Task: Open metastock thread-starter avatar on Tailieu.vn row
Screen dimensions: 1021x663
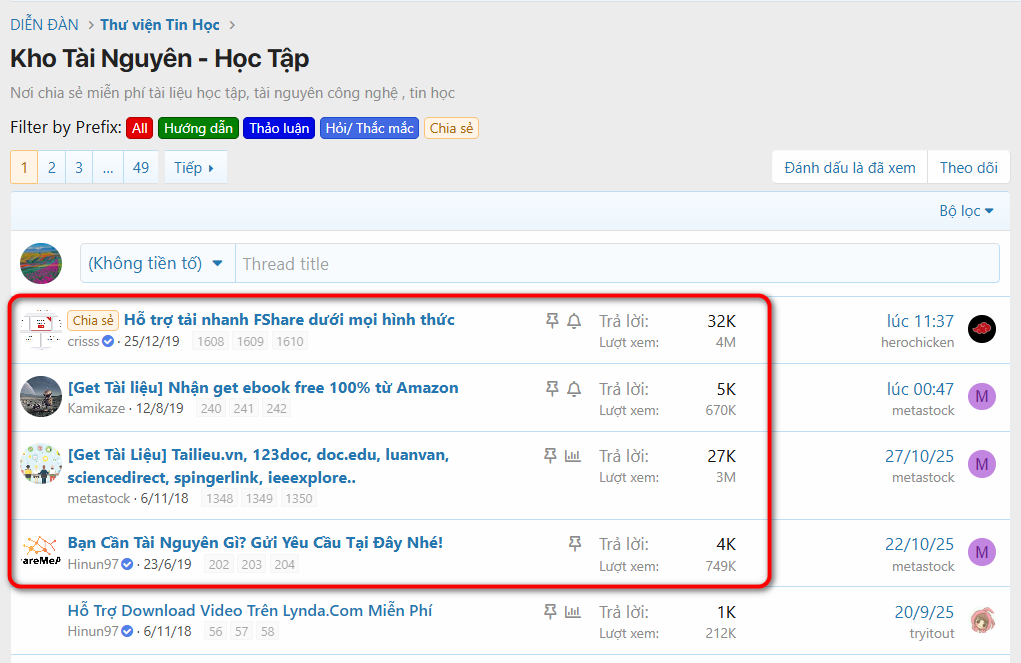Action: [40, 464]
